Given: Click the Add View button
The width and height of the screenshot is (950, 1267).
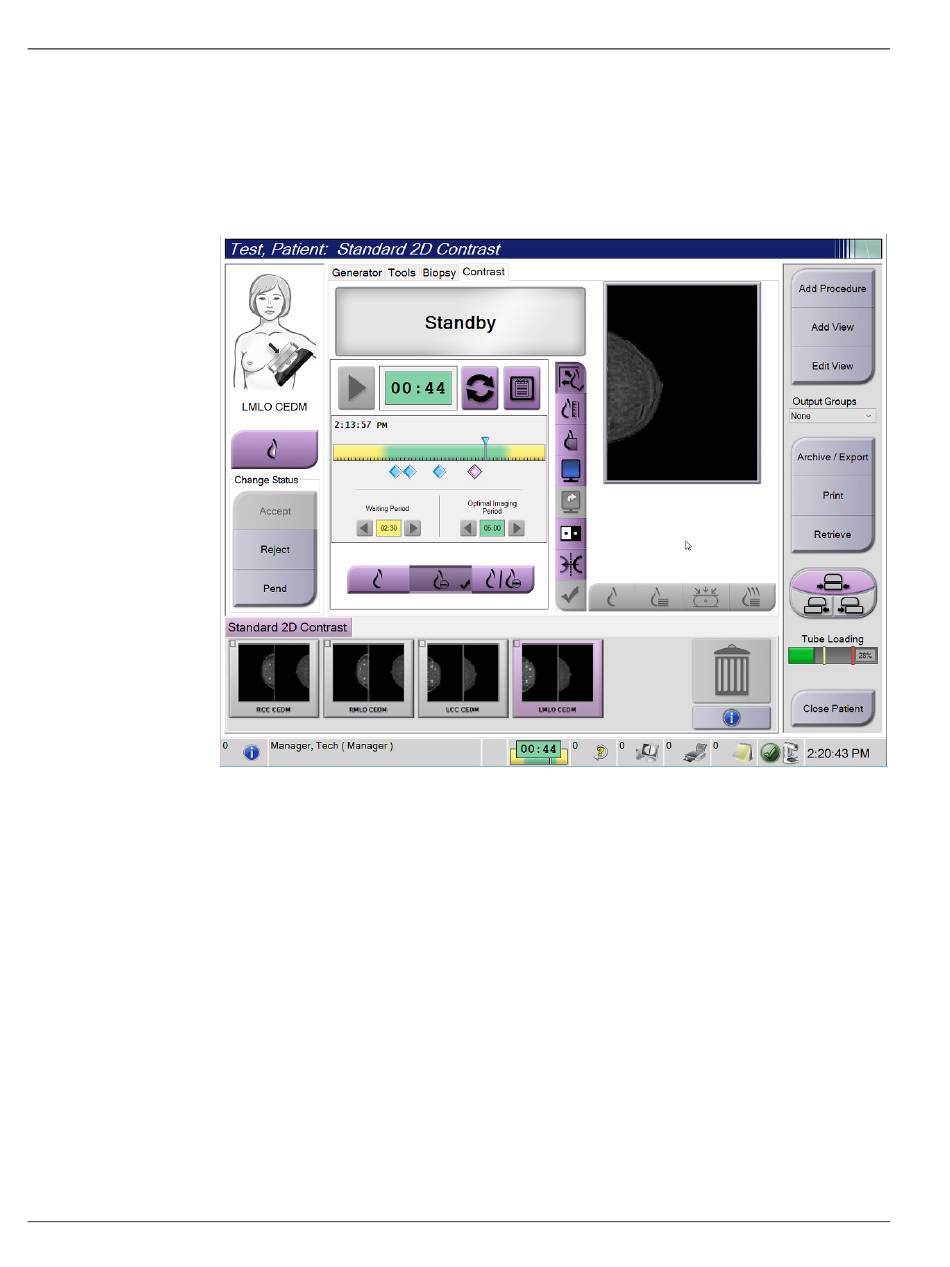Looking at the screenshot, I should click(833, 327).
